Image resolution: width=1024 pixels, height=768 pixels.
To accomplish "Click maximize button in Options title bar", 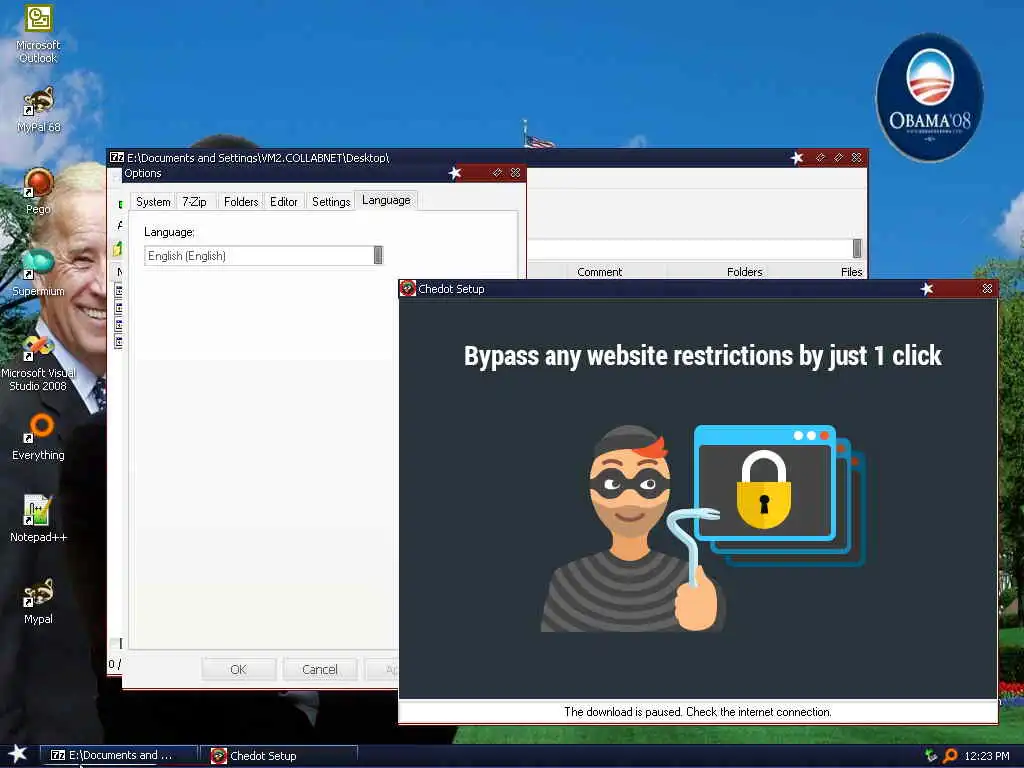I will pos(497,173).
